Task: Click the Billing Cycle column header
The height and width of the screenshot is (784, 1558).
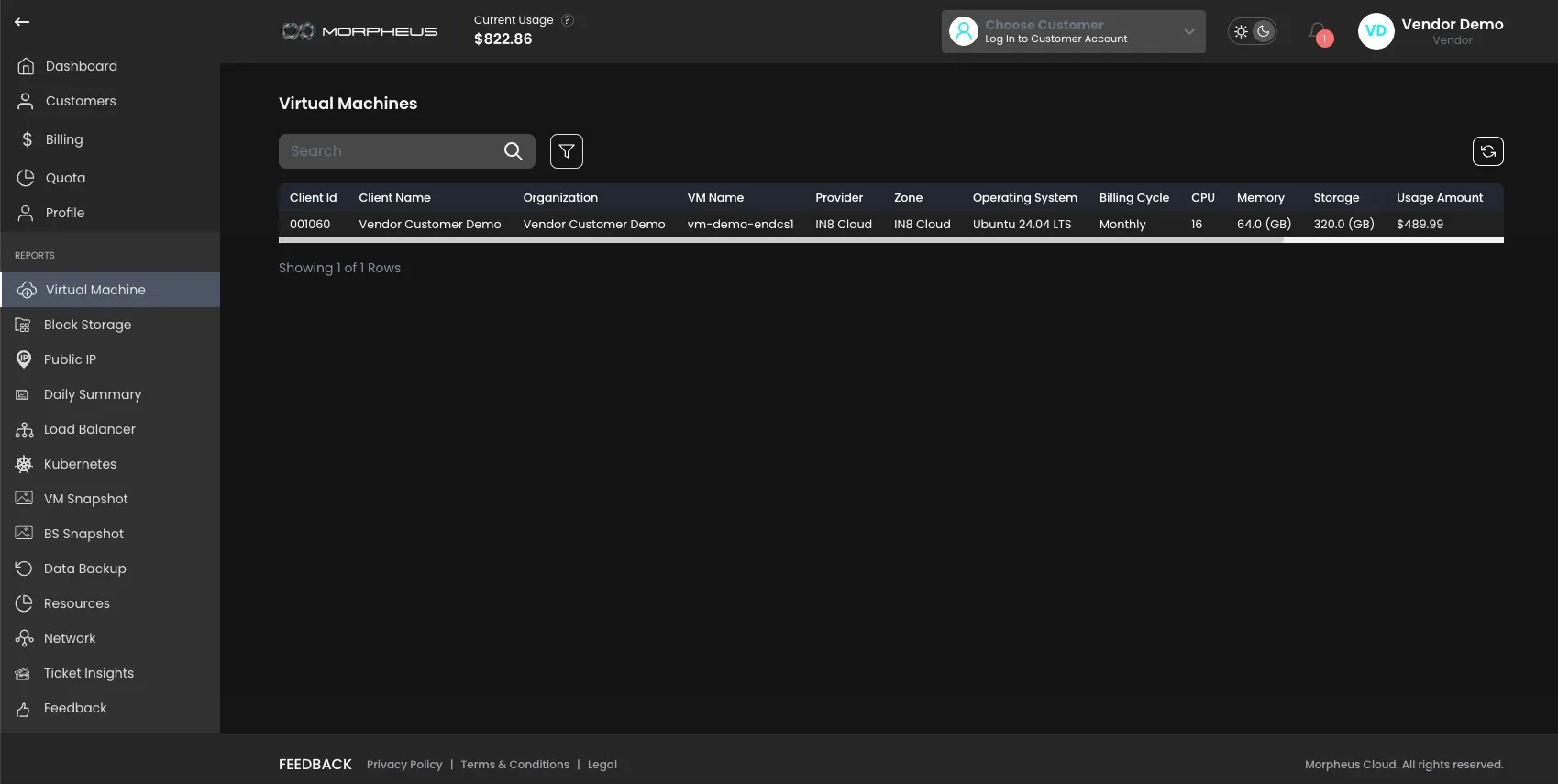Action: (x=1134, y=198)
